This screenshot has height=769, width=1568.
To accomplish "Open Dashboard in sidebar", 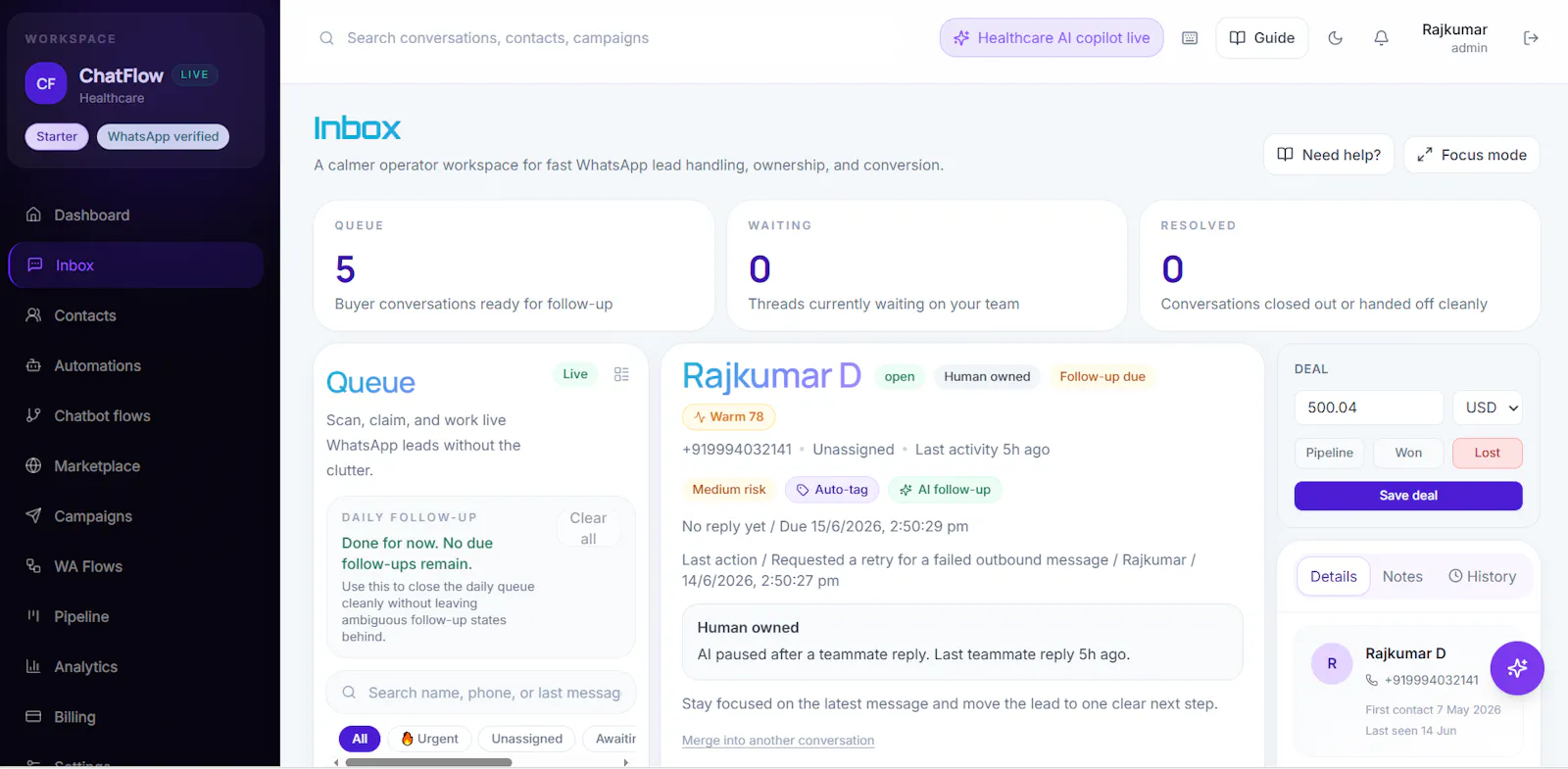I will (x=136, y=215).
